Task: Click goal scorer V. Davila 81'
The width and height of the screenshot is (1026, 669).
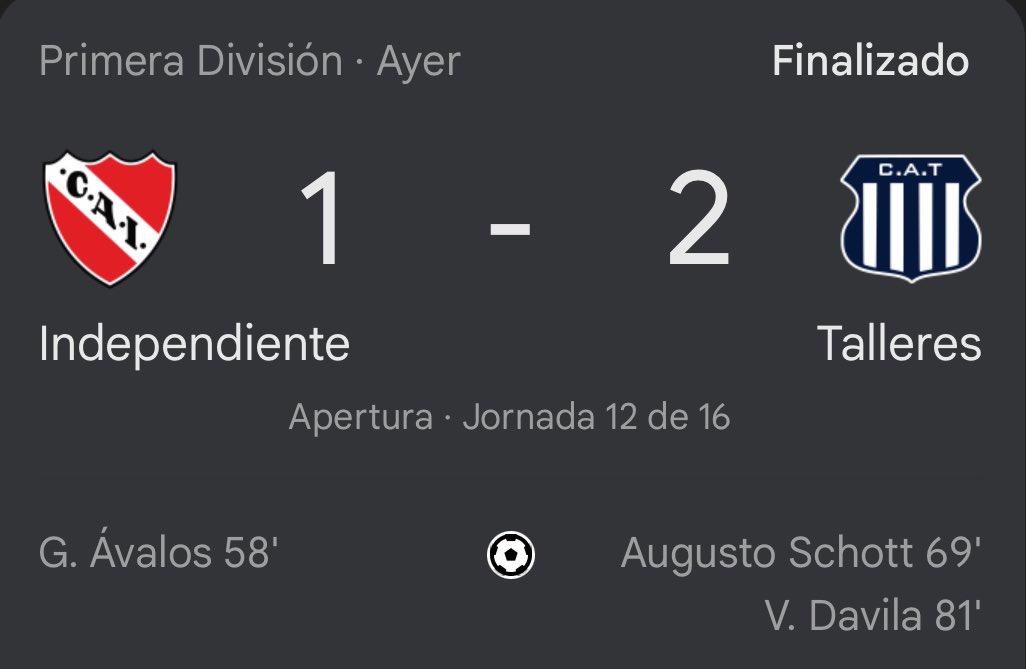Action: [x=873, y=616]
